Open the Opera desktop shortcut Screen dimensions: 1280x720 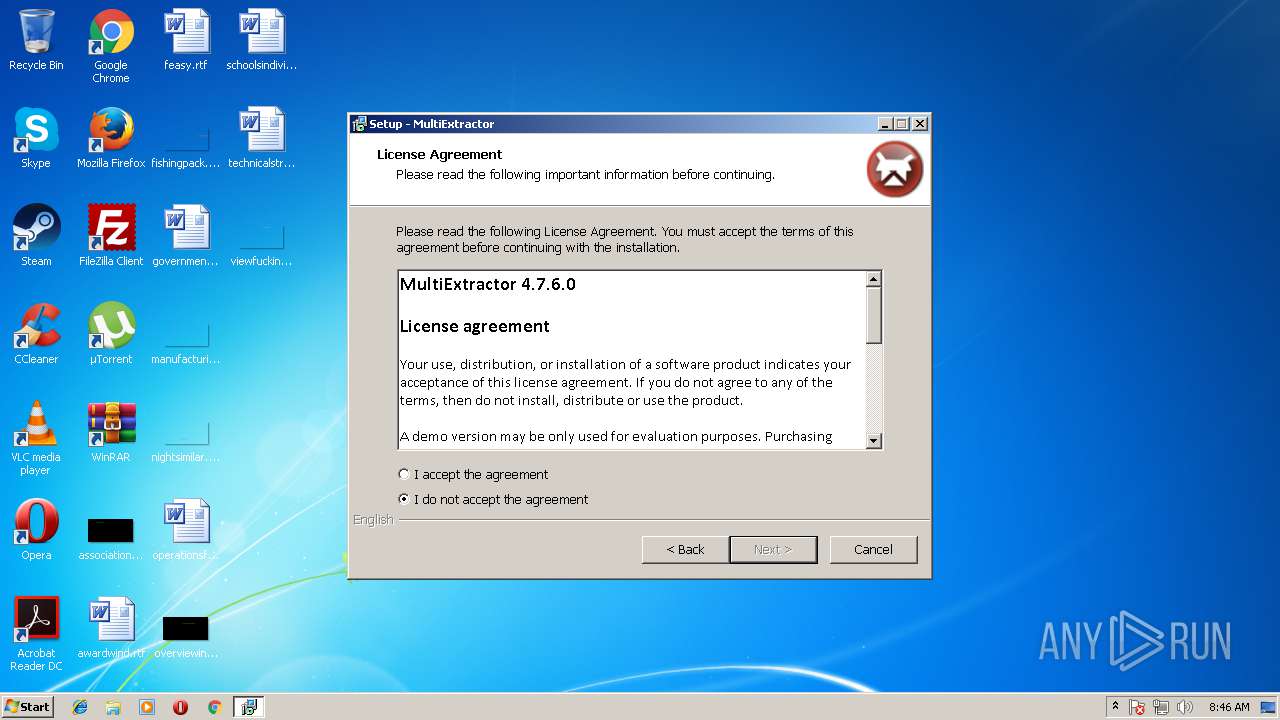click(36, 530)
